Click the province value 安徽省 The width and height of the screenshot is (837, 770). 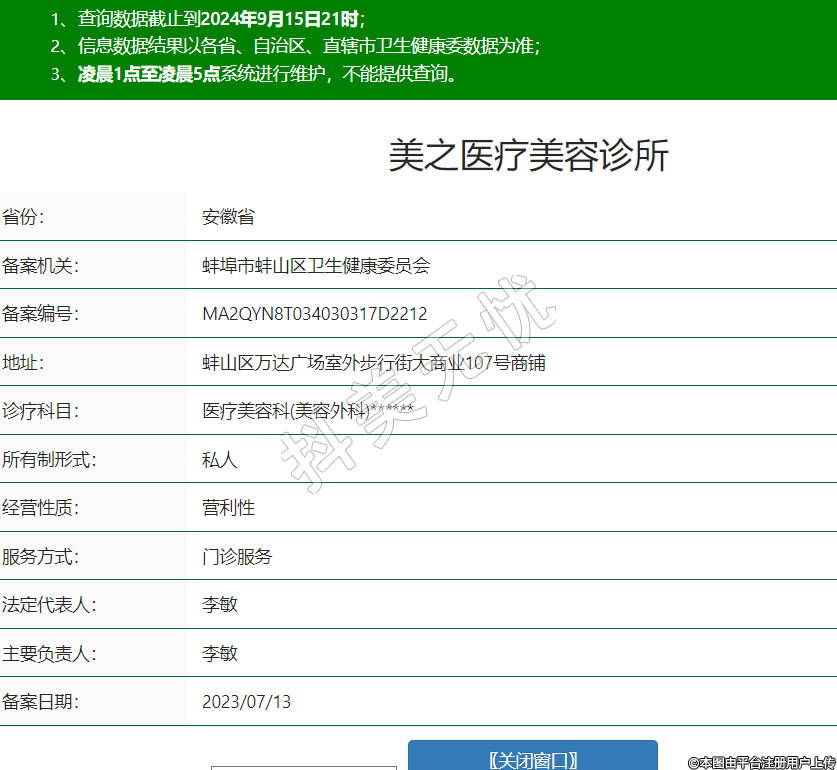click(228, 217)
